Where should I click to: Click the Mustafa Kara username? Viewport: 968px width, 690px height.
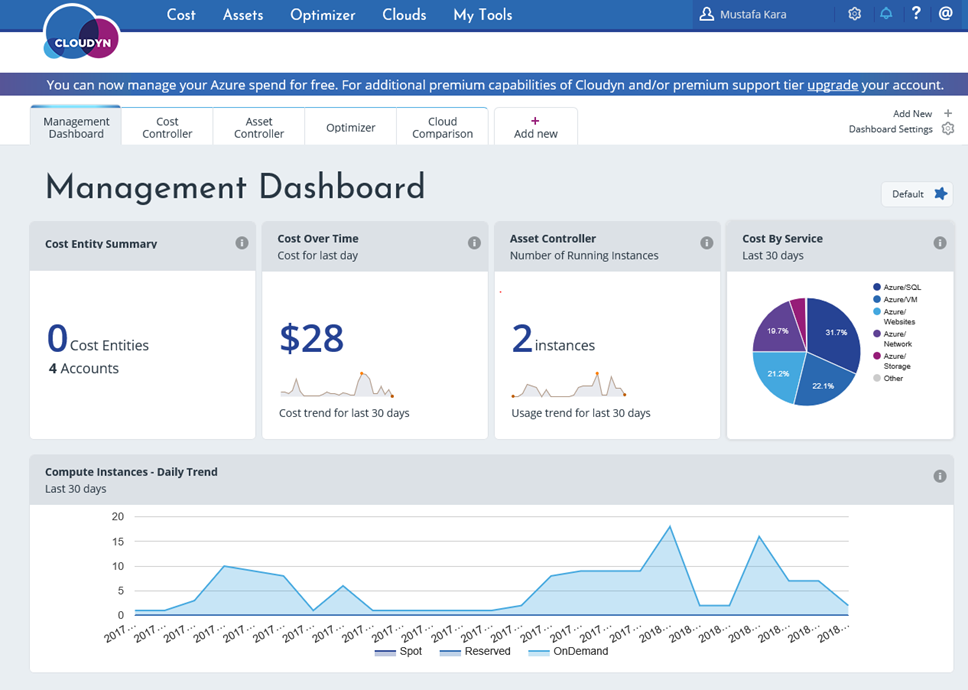tap(753, 14)
